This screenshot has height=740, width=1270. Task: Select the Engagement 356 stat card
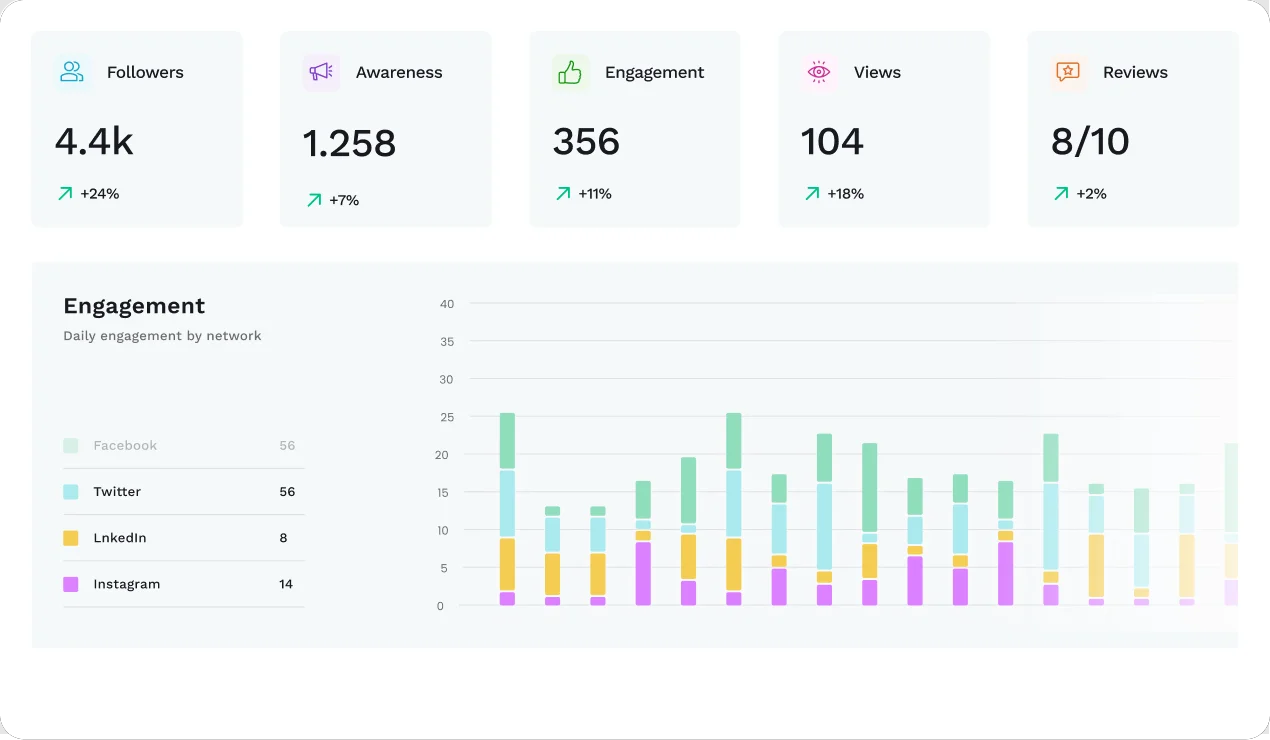click(x=635, y=129)
